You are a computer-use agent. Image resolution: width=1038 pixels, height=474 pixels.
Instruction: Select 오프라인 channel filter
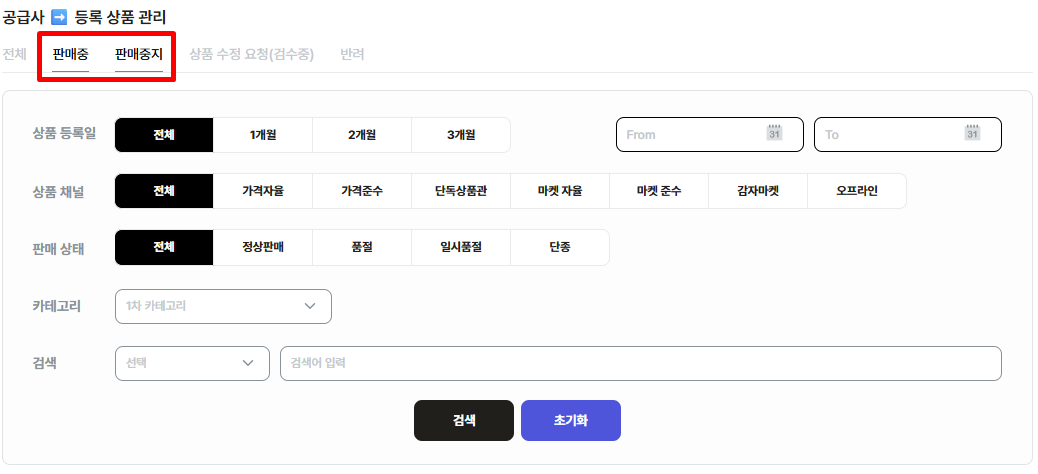(857, 191)
